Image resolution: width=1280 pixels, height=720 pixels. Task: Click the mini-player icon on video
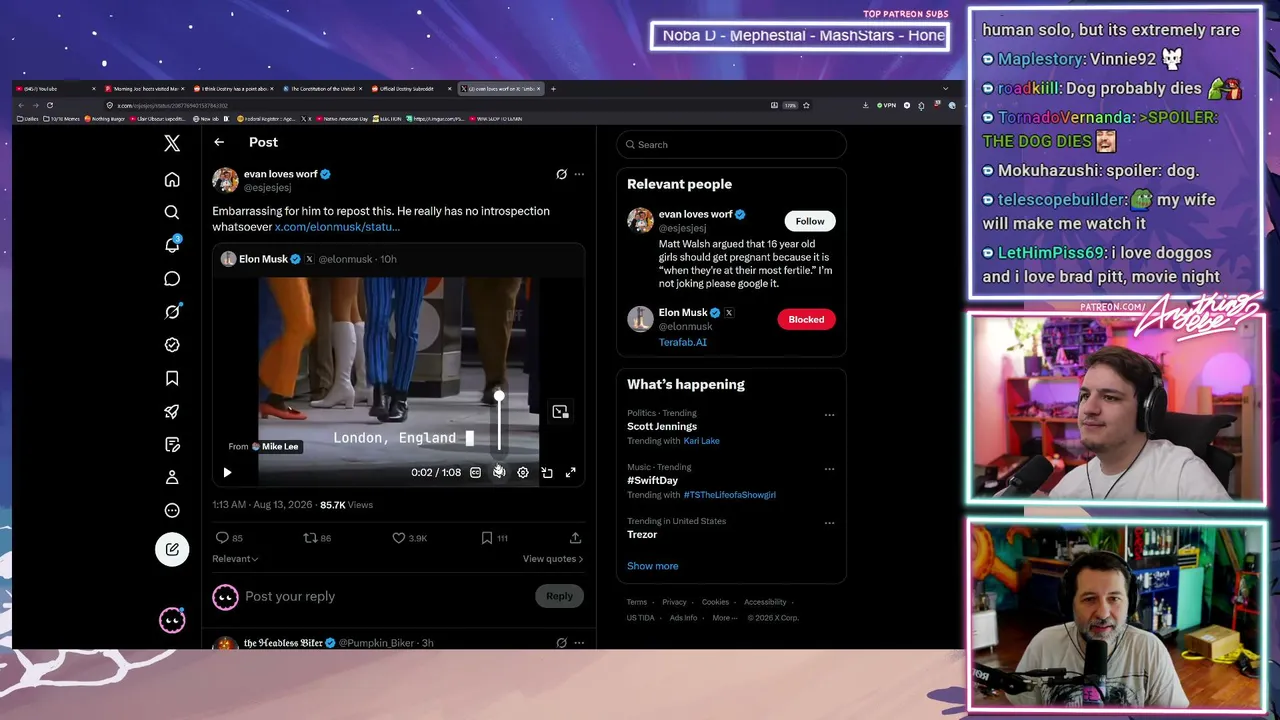point(560,412)
